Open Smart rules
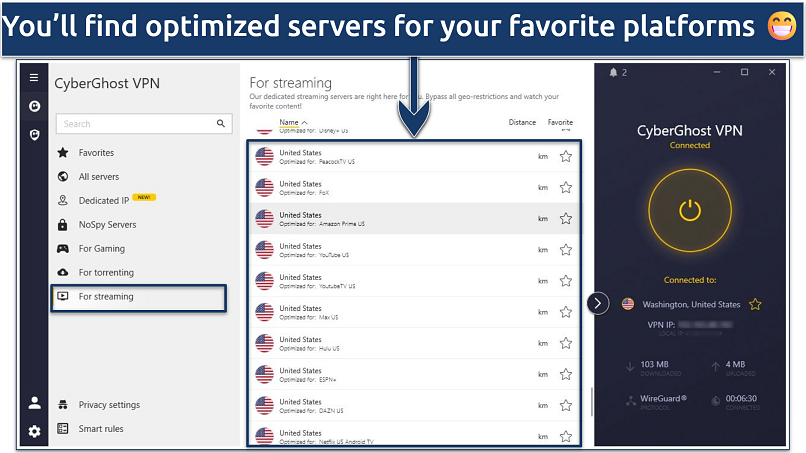This screenshot has height=453, width=806. coord(101,429)
